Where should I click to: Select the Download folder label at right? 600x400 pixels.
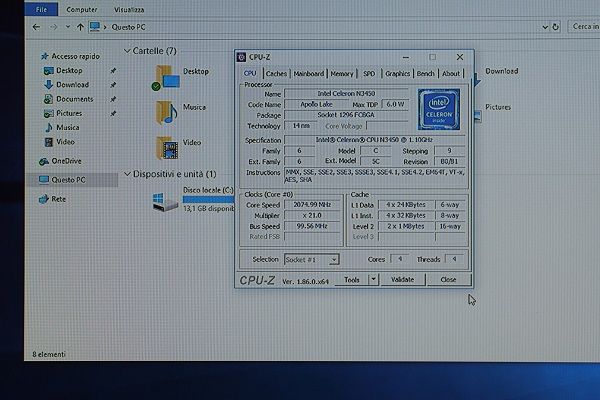pos(502,71)
